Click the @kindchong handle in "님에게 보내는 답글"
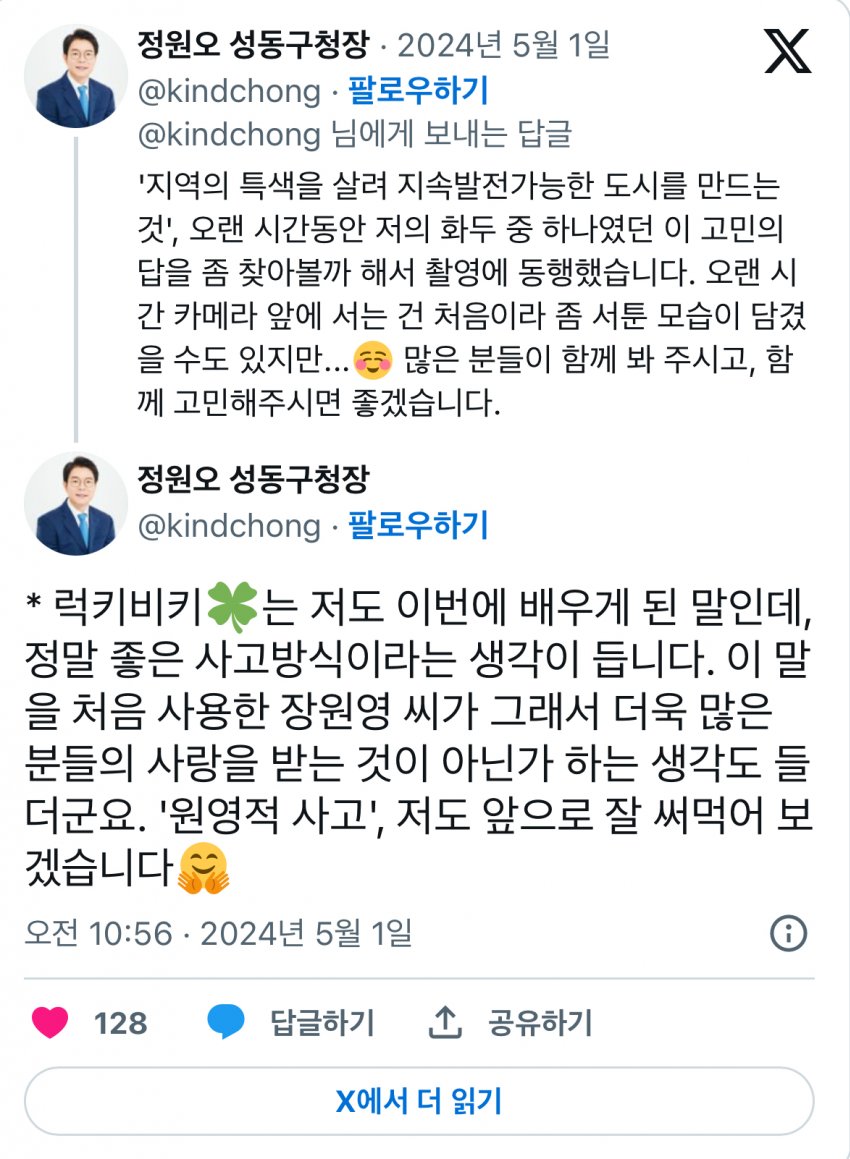Screen dimensions: 850x1159 click(229, 134)
